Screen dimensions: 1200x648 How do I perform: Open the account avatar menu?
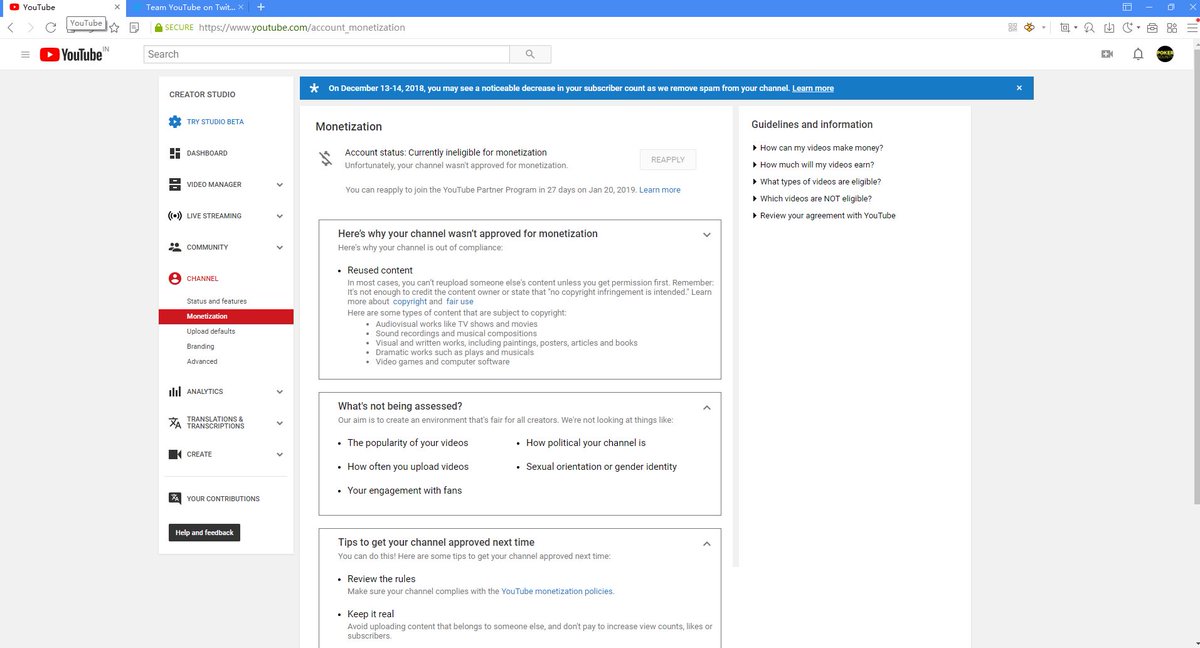(1165, 54)
